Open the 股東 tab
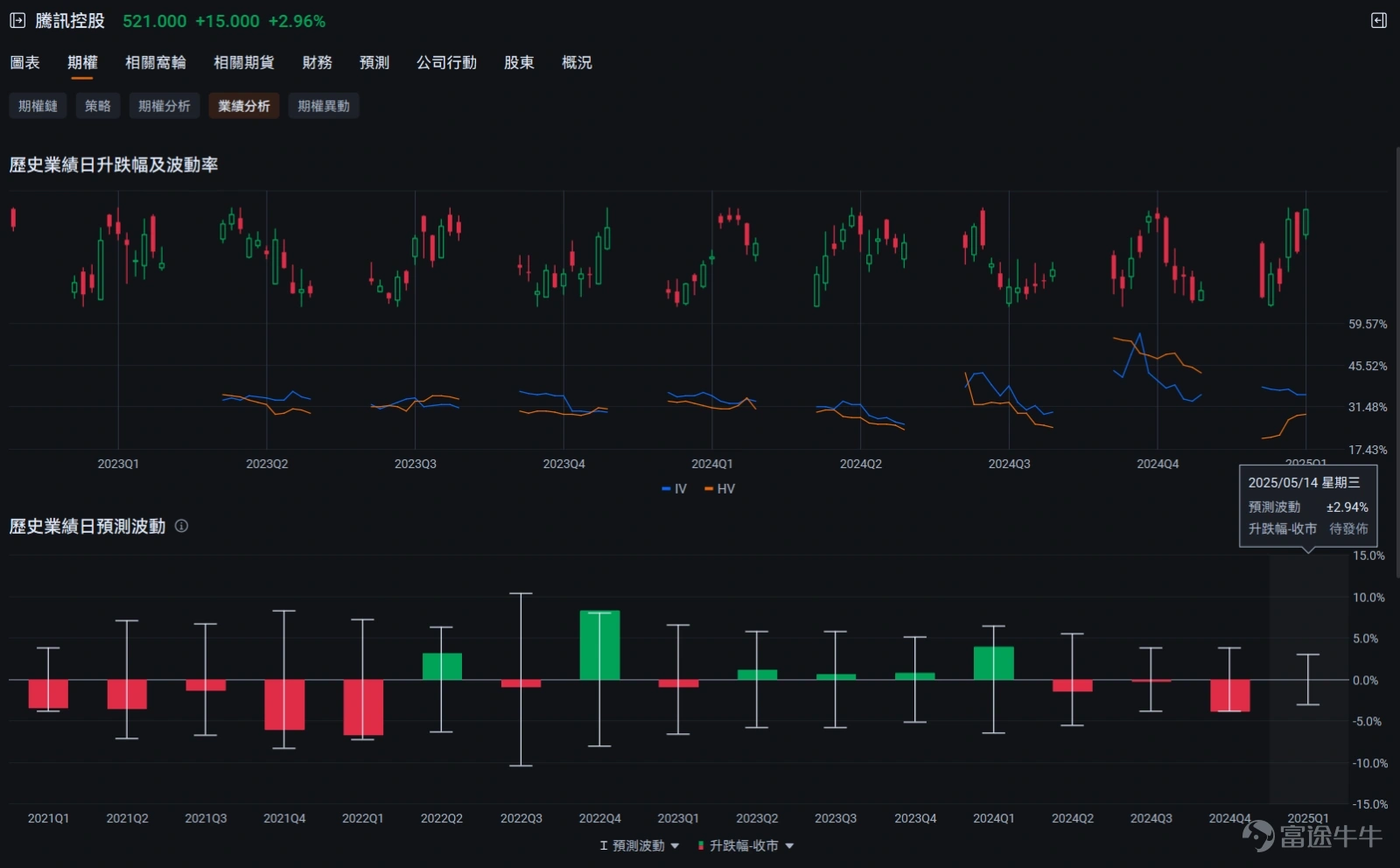1400x868 pixels. tap(519, 62)
